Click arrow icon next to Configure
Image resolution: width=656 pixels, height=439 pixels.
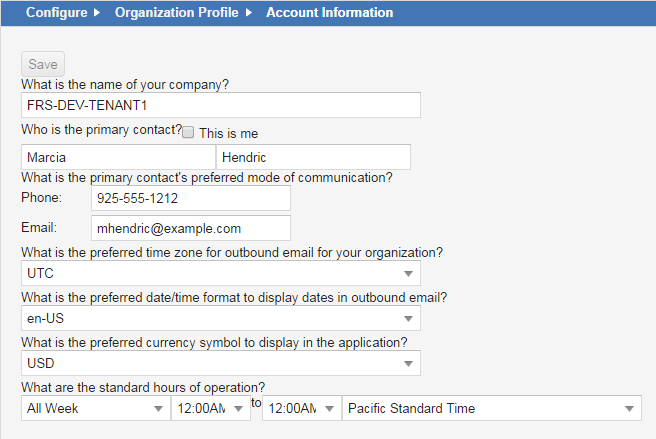[97, 13]
